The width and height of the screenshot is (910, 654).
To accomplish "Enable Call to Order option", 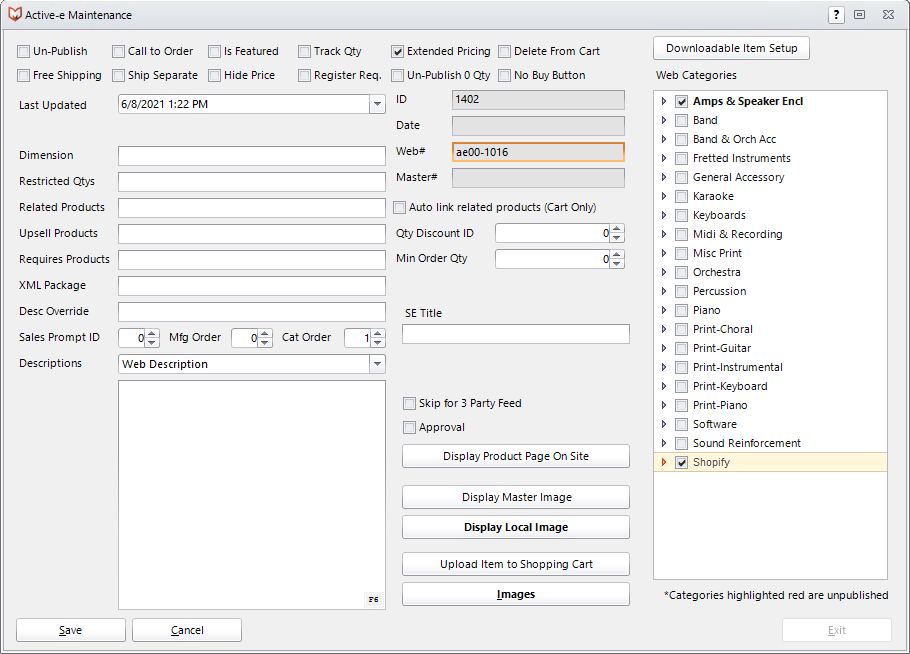I will [x=118, y=52].
